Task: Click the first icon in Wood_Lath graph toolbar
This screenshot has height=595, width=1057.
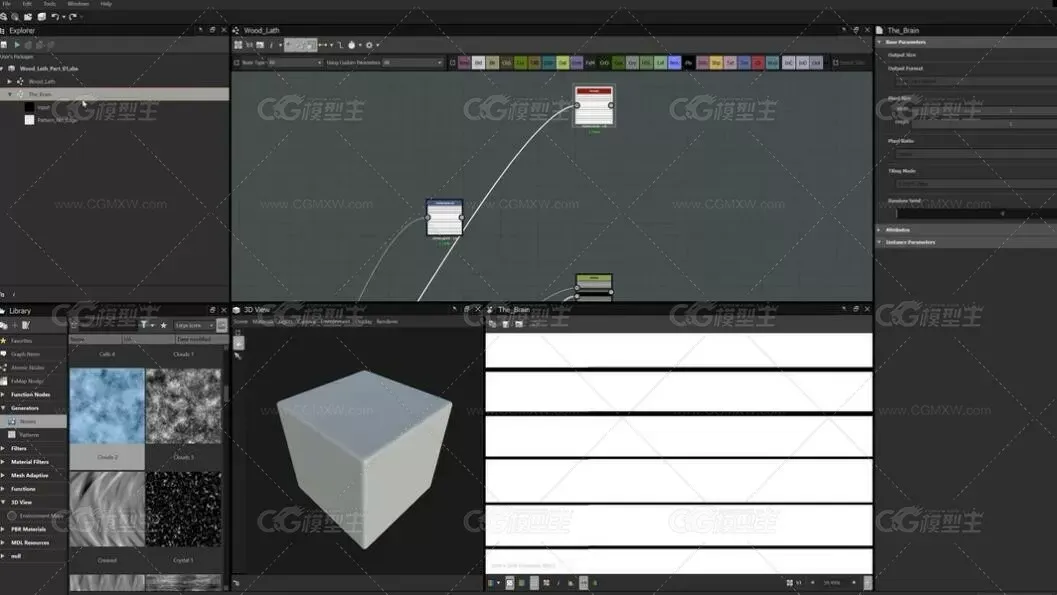Action: (x=238, y=45)
